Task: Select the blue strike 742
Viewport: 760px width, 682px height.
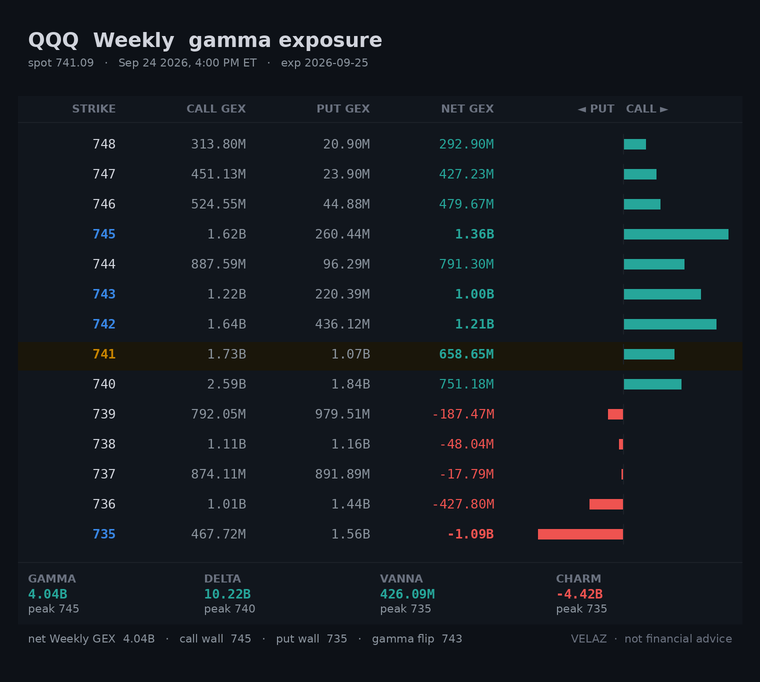Action: click(104, 324)
